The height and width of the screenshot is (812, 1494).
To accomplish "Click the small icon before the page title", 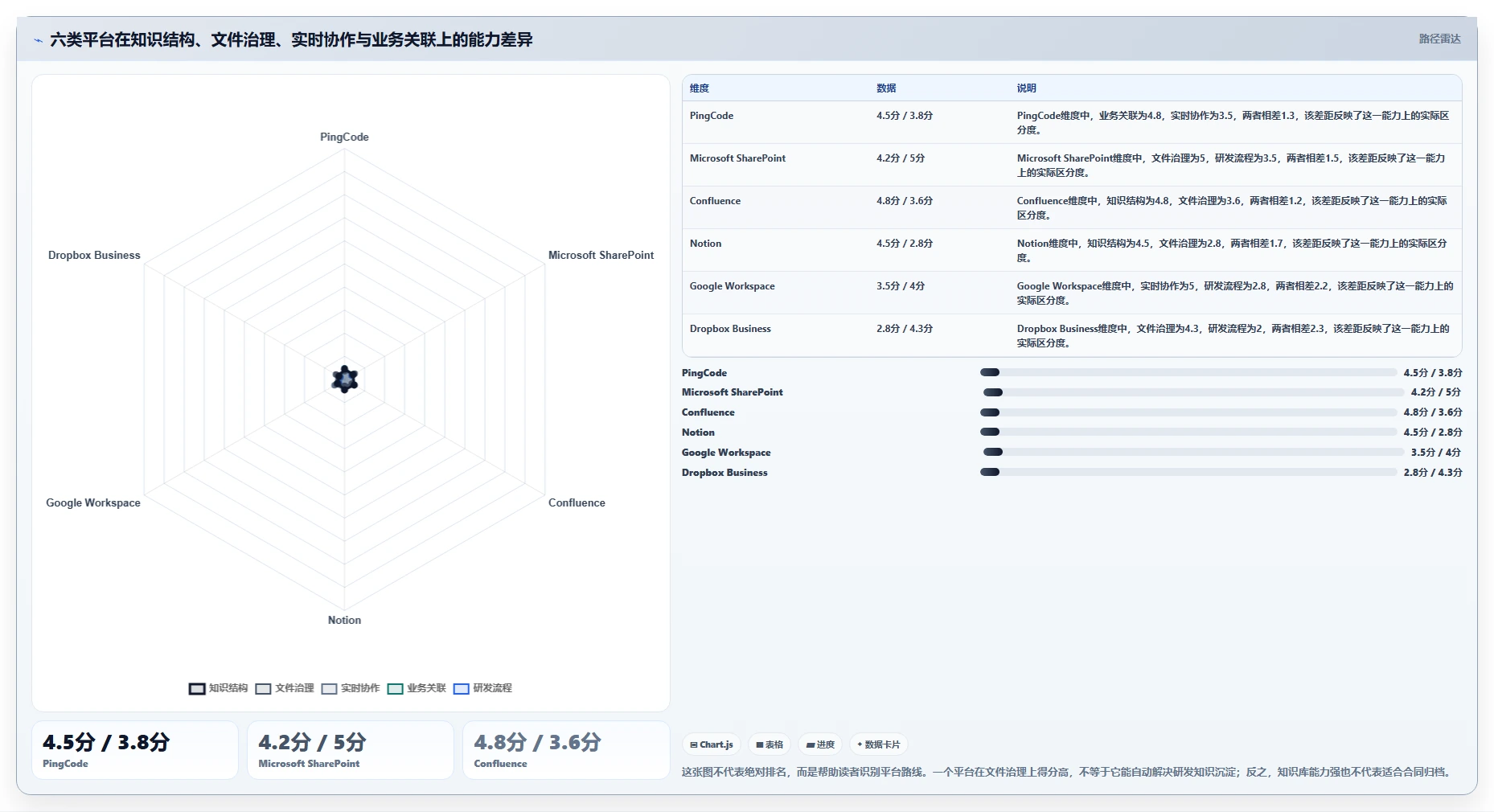I will [x=38, y=40].
